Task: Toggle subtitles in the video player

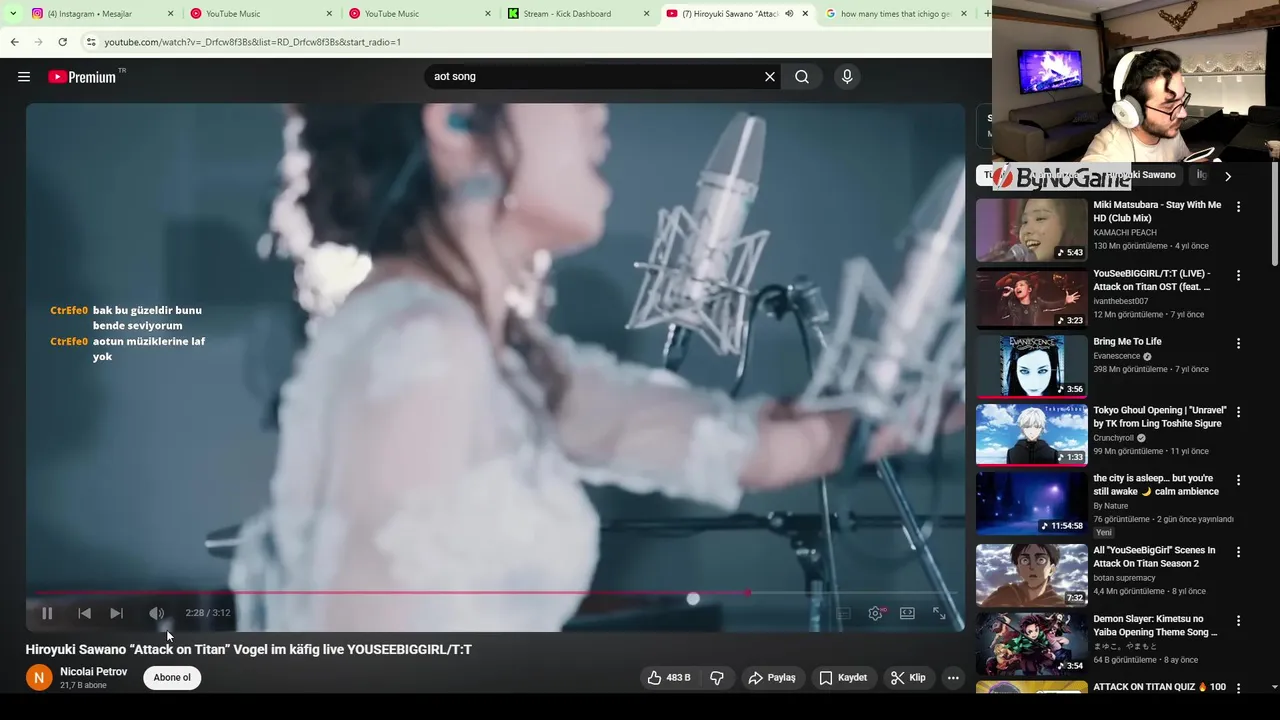Action: point(843,613)
